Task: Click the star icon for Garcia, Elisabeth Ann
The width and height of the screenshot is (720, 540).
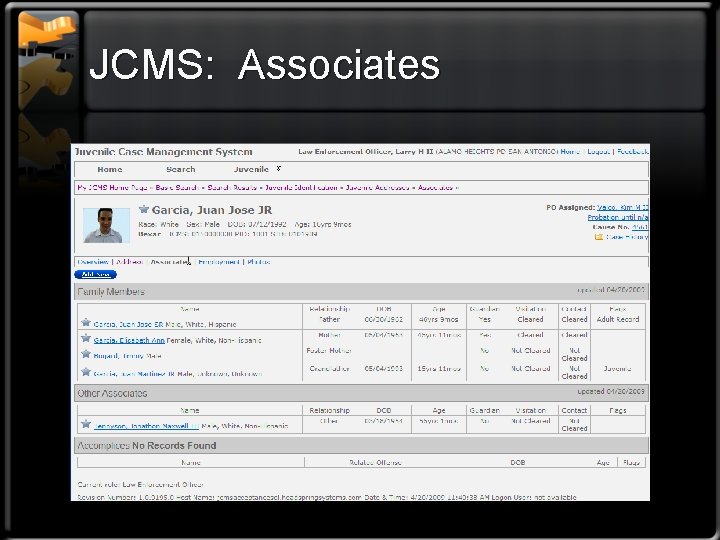Action: 86,338
